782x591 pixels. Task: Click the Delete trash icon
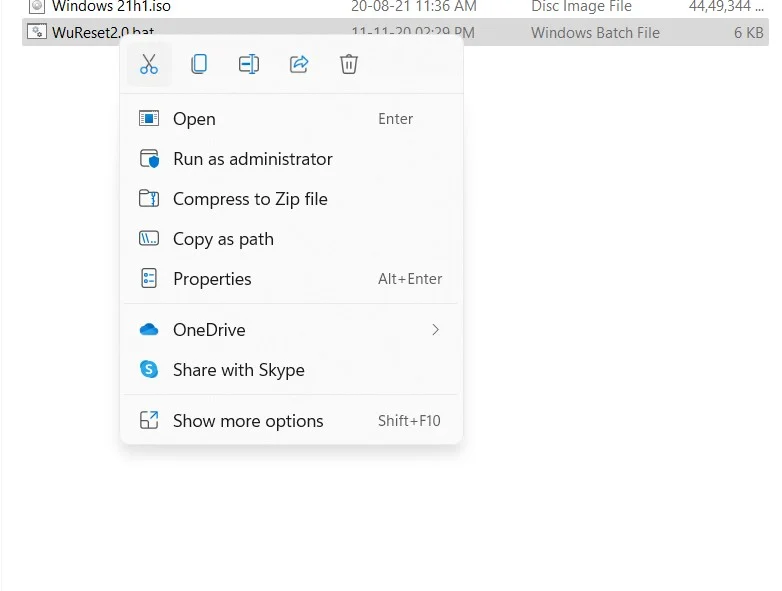pyautogui.click(x=349, y=64)
